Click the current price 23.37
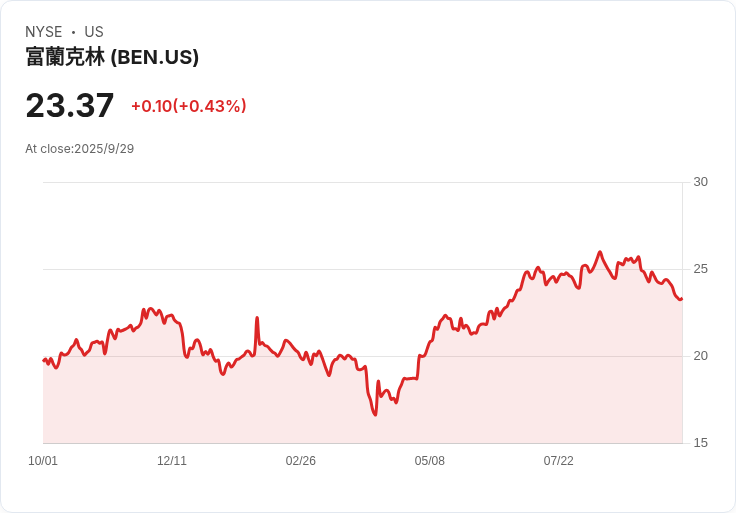736x513 pixels. click(x=70, y=105)
